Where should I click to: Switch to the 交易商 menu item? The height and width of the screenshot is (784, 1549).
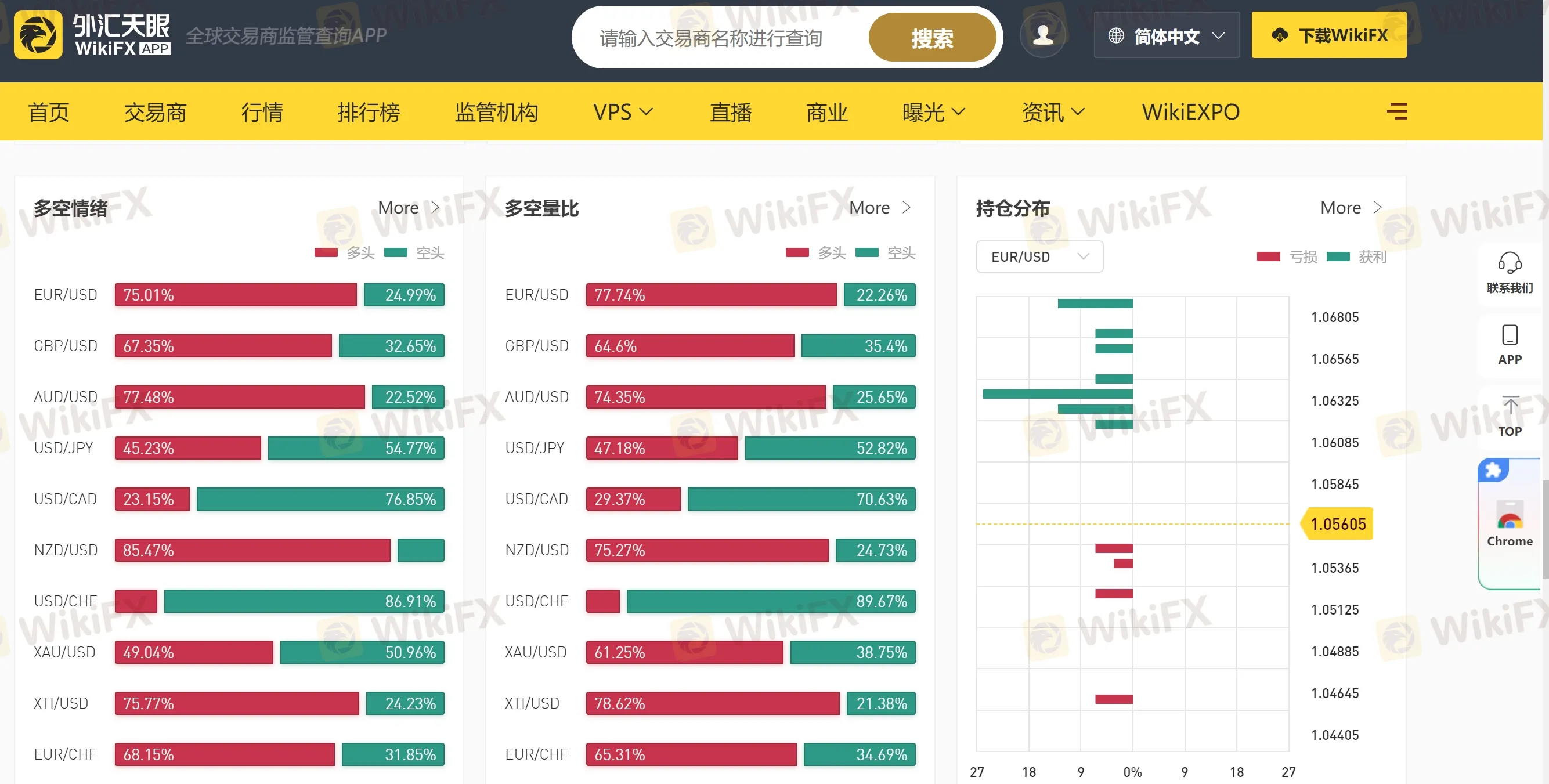(x=154, y=112)
